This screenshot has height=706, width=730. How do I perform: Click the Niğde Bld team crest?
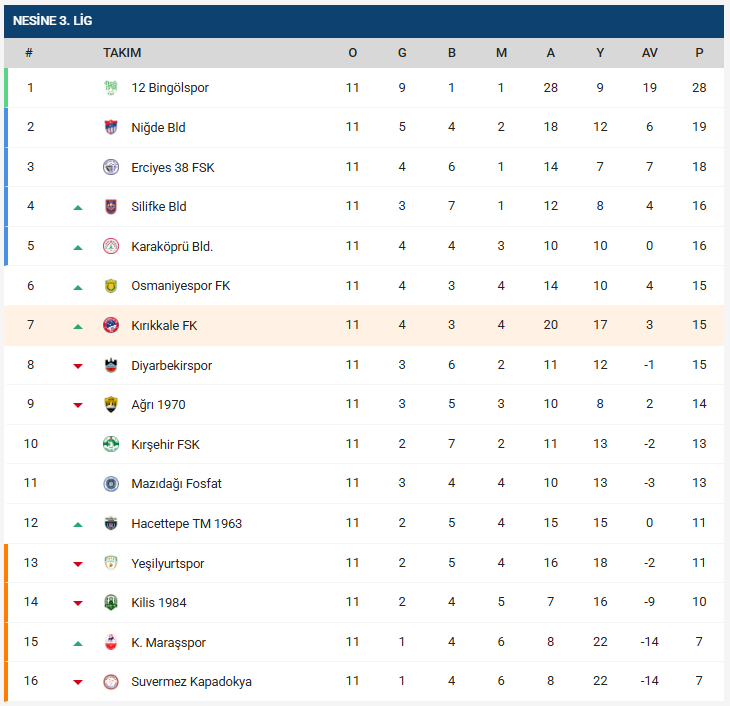click(111, 127)
